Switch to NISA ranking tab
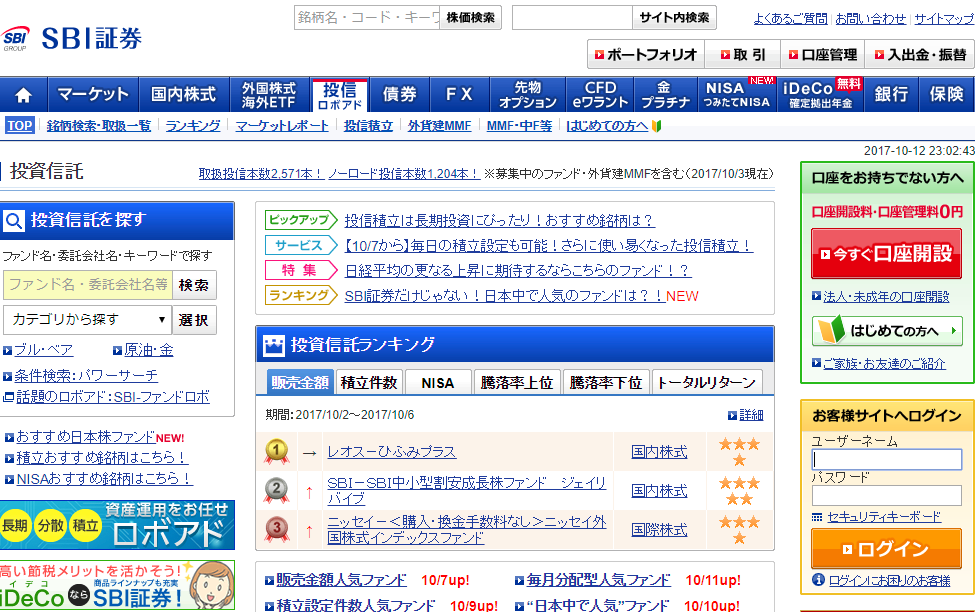975x612 pixels. click(x=438, y=382)
